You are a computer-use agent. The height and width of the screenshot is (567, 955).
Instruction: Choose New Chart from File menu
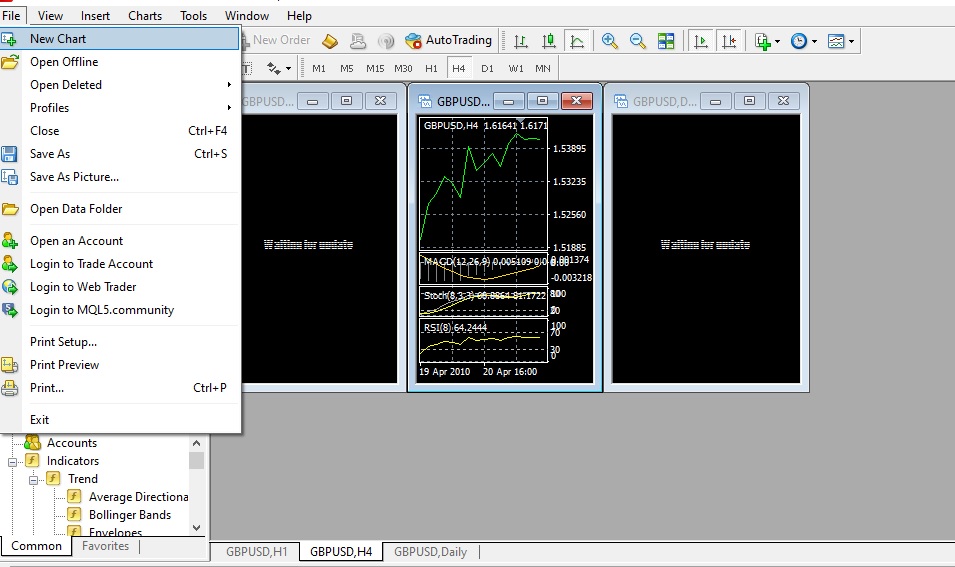point(119,39)
